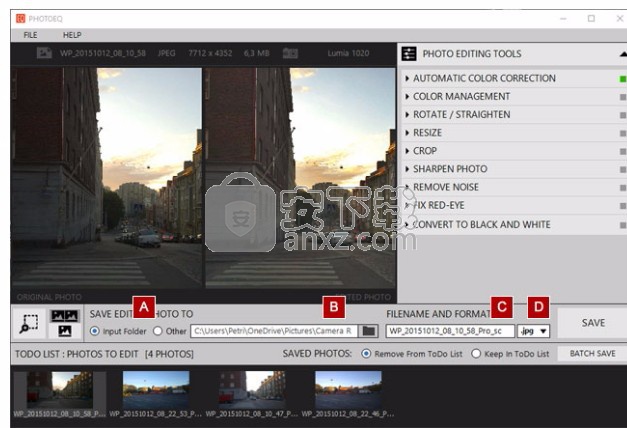Open the .jpg file format dropdown
Image resolution: width=627 pixels, height=428 pixels.
pos(533,331)
